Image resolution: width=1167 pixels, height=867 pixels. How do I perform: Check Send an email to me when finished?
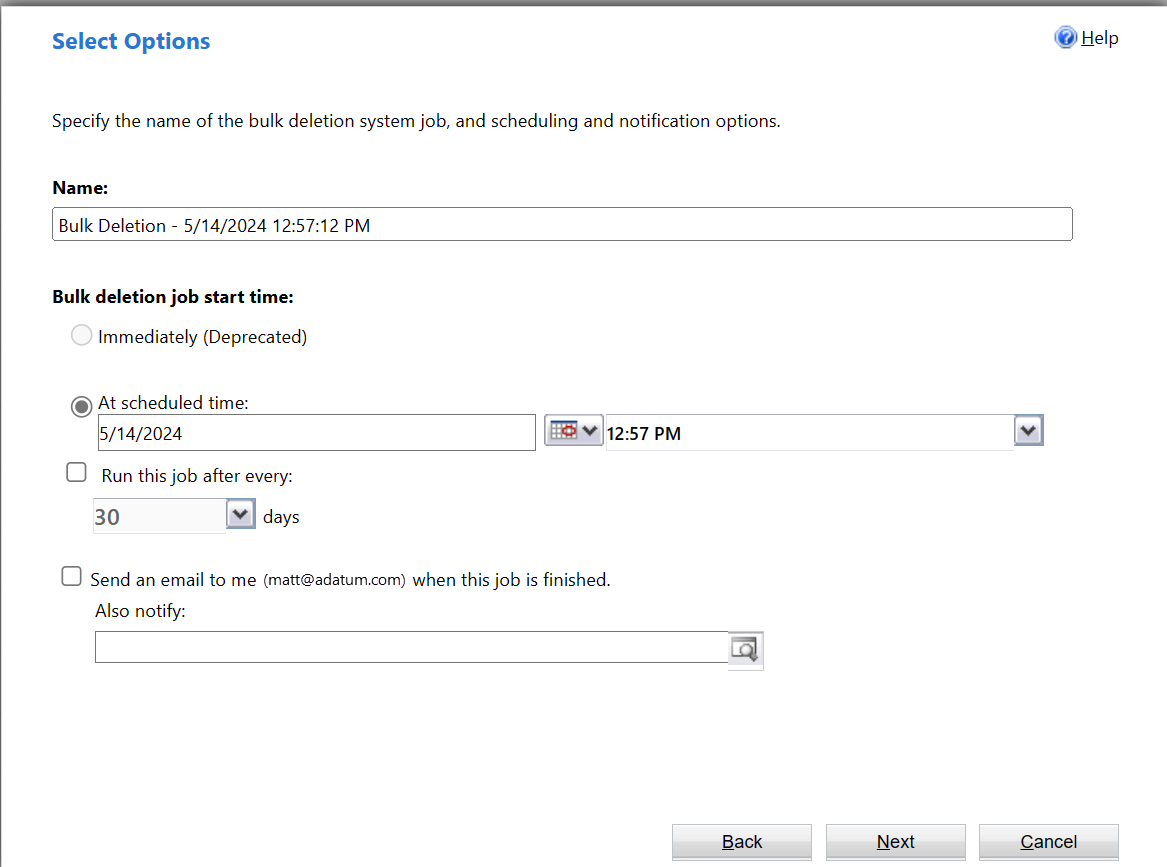(x=71, y=576)
